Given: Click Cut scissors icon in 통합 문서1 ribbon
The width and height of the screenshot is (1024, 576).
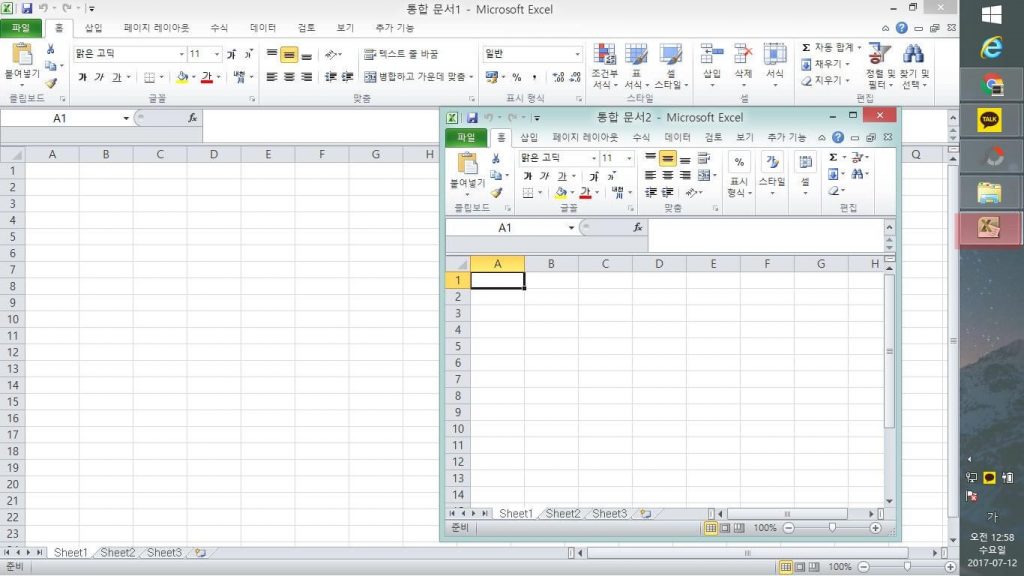Looking at the screenshot, I should [50, 50].
